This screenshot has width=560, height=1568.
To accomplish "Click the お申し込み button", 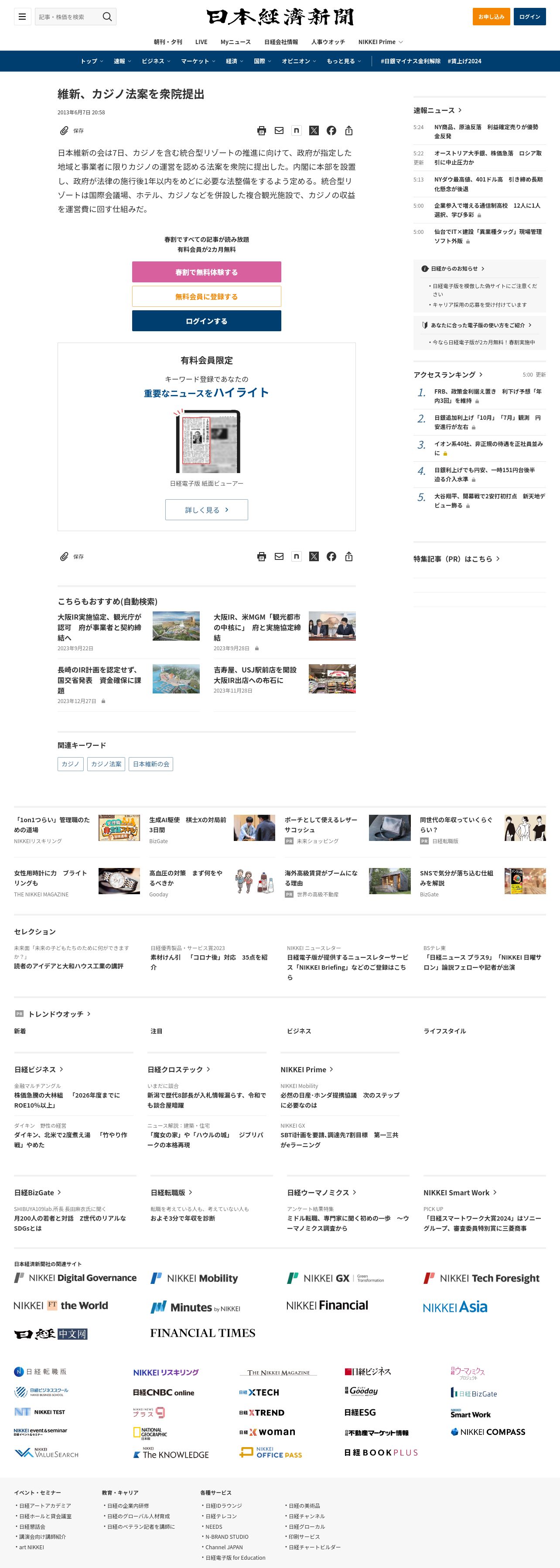I will click(491, 17).
